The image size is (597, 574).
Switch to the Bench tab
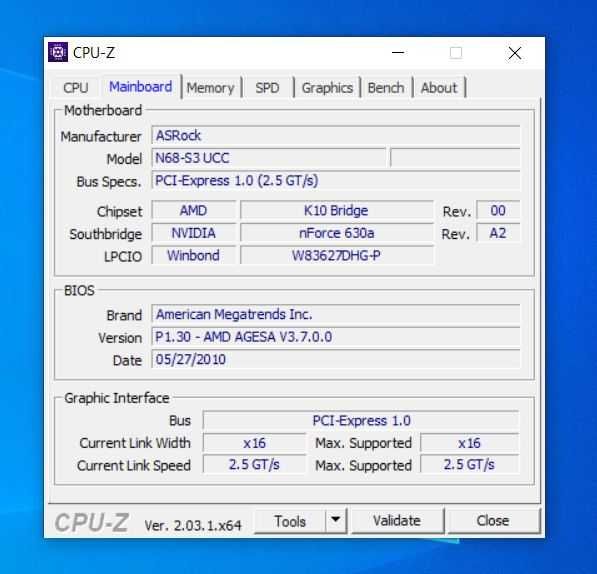click(386, 88)
